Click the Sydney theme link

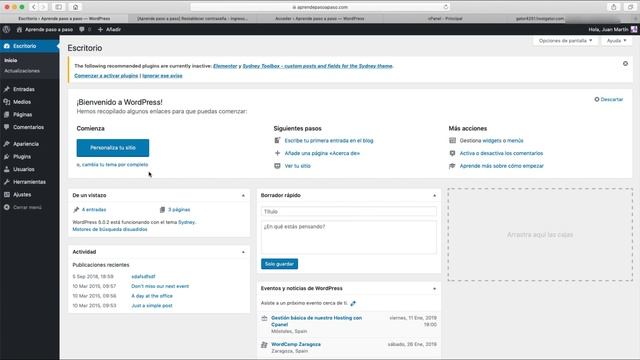click(x=187, y=222)
